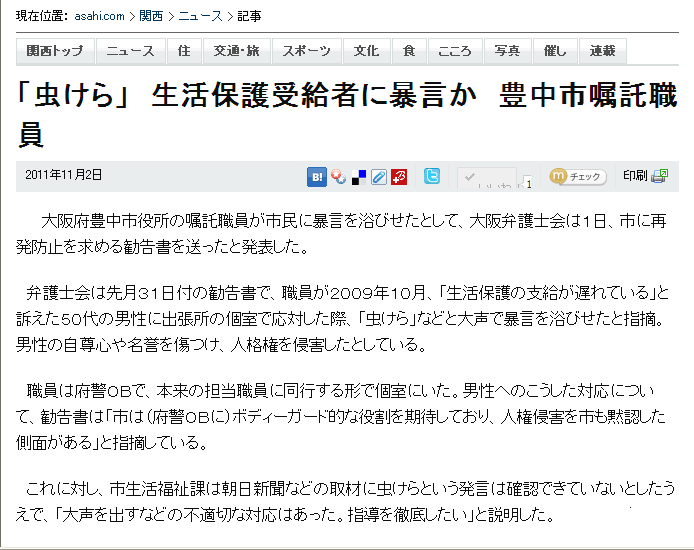Viewport: 694px width, 550px height.
Task: Click the mixi チェック button
Action: click(x=578, y=176)
